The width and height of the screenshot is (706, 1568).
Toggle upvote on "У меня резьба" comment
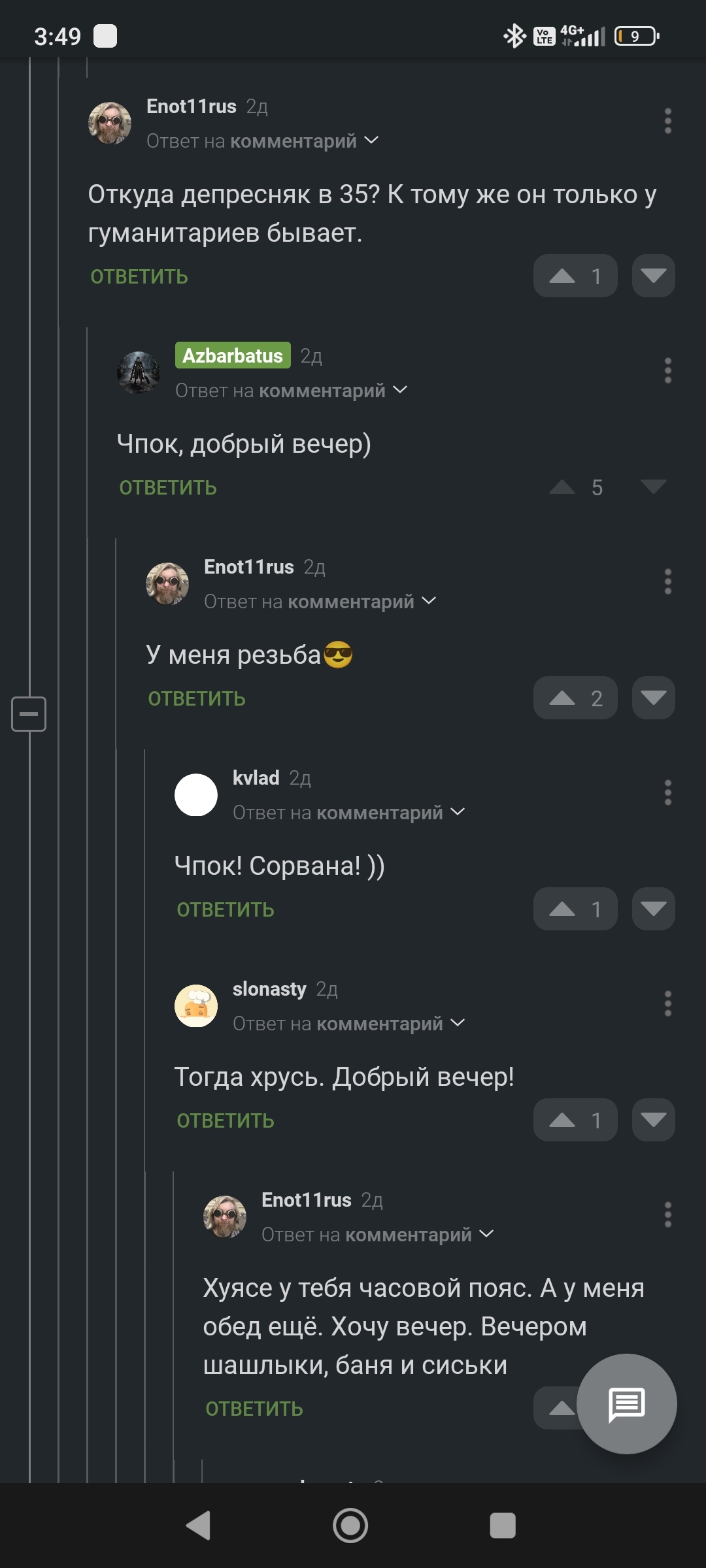[575, 698]
